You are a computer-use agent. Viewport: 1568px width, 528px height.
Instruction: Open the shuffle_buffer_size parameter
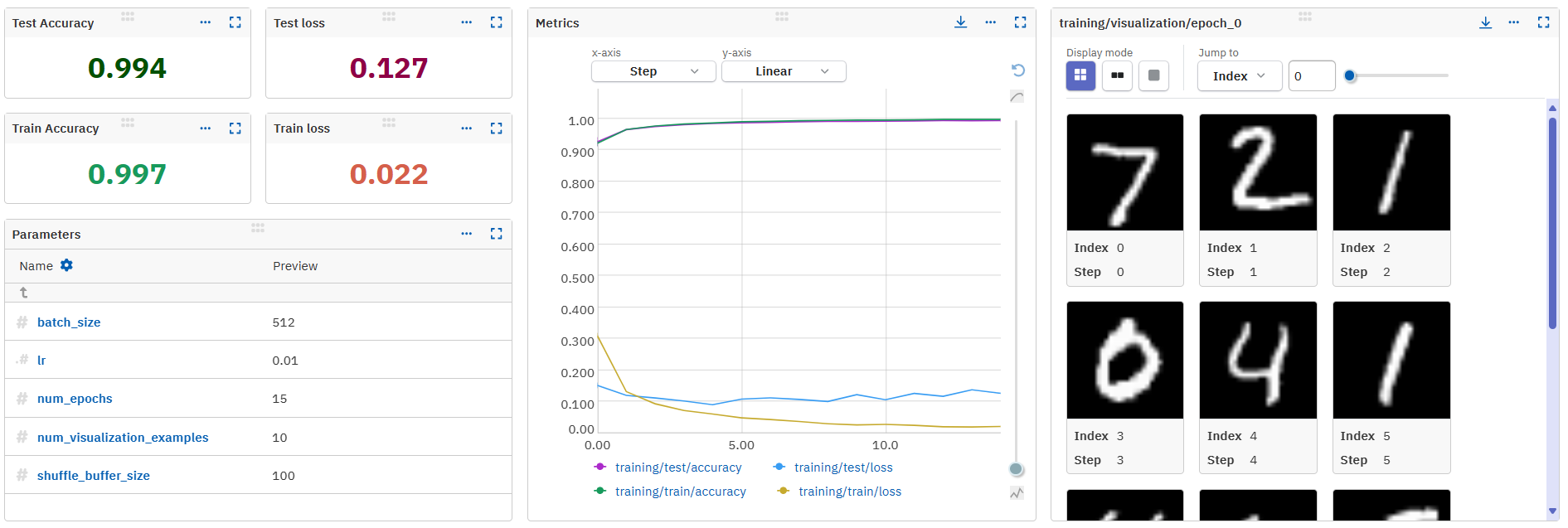click(94, 476)
